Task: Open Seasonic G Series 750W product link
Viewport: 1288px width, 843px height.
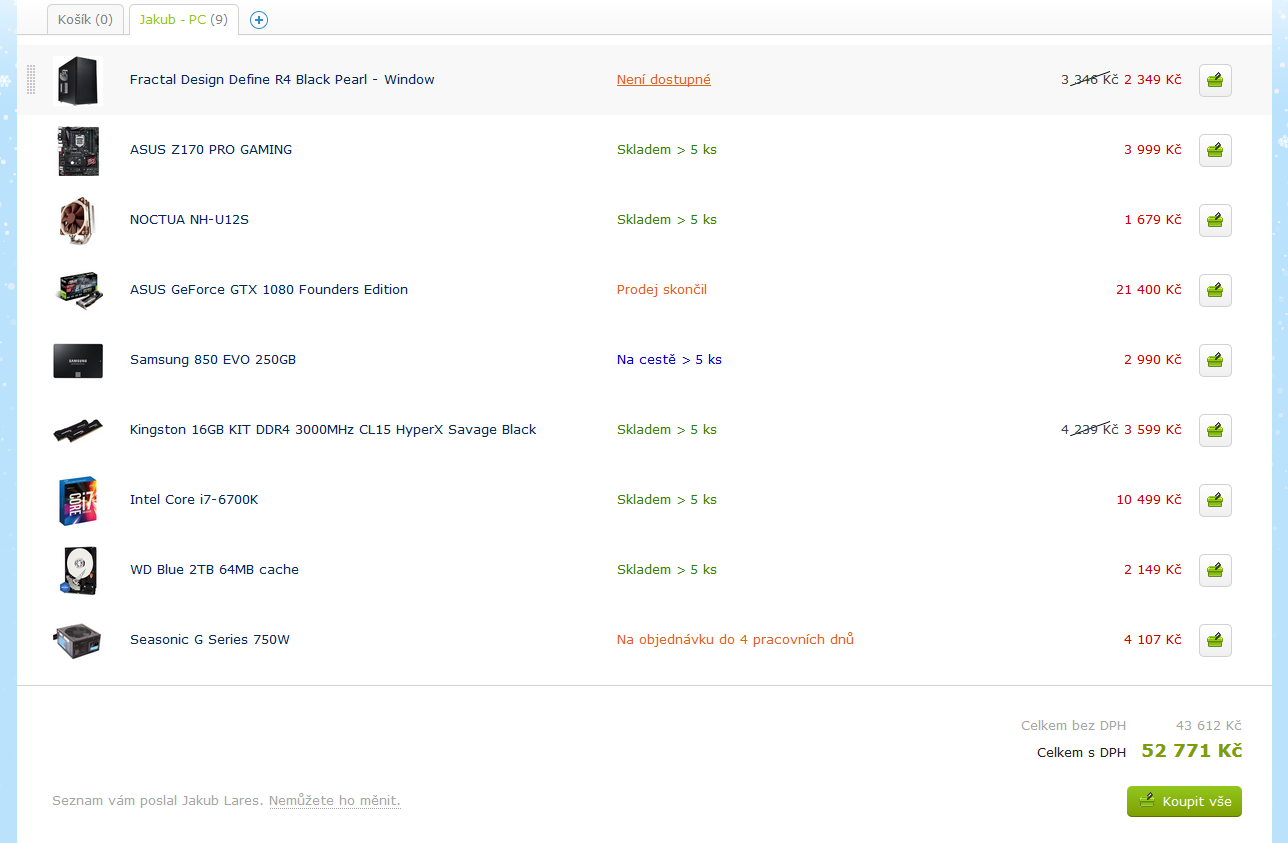Action: 210,640
